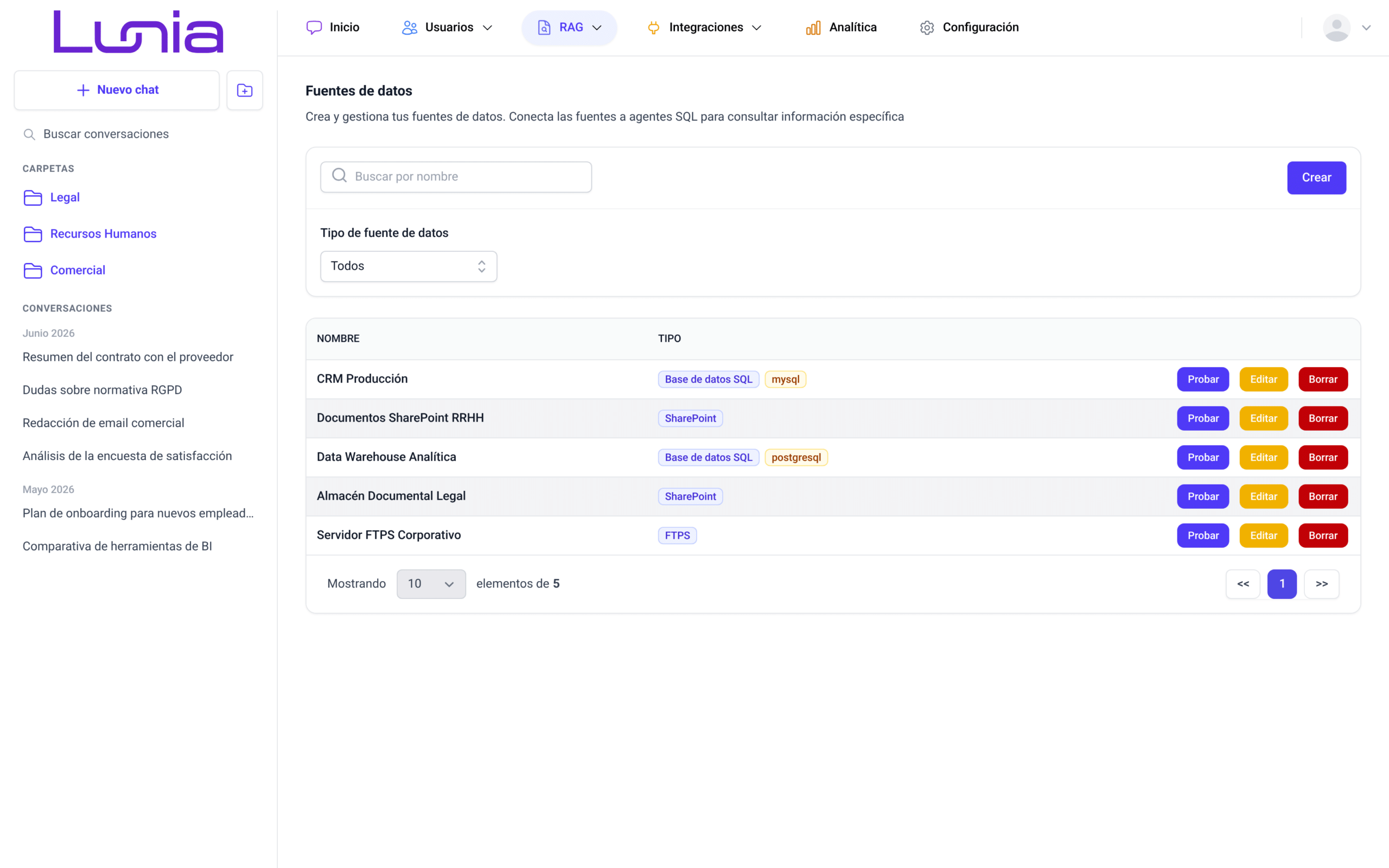Edit the Almacén Documental Legal source

point(1263,496)
